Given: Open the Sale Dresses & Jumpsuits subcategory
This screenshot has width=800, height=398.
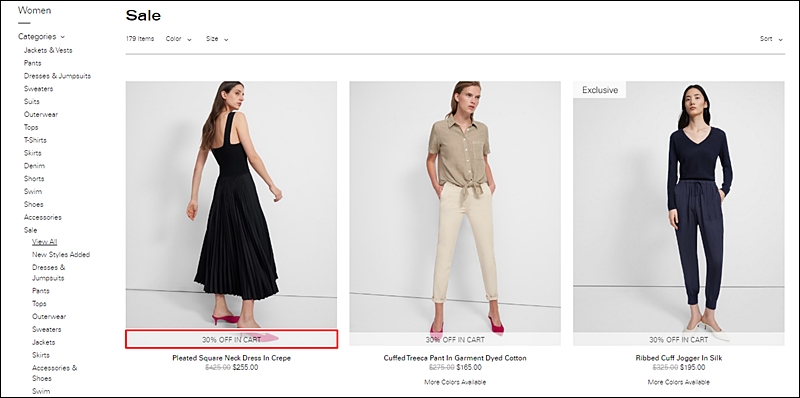Looking at the screenshot, I should point(48,272).
